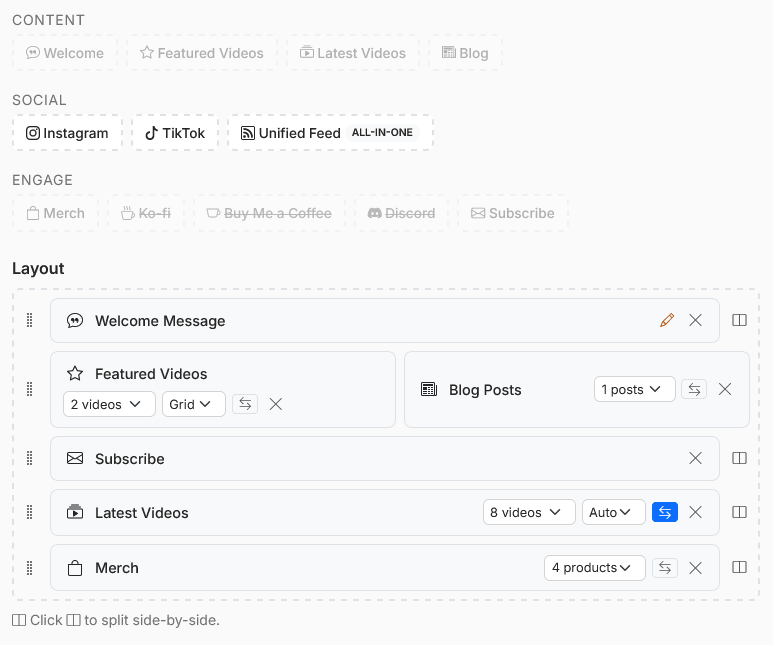Image resolution: width=773 pixels, height=645 pixels.
Task: Grab the Latest Videos drag handle
Action: (x=30, y=512)
